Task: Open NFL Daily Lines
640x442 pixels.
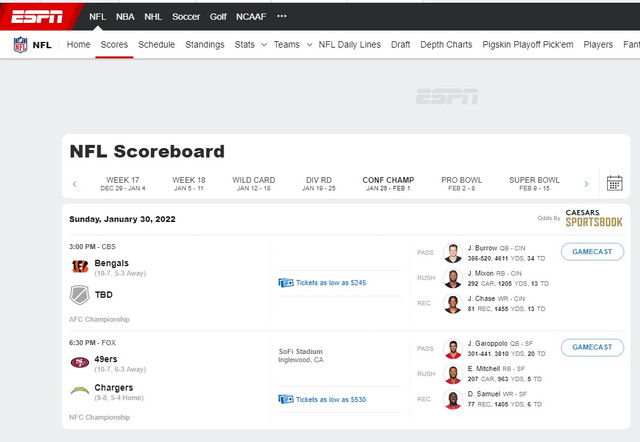Action: [x=350, y=44]
